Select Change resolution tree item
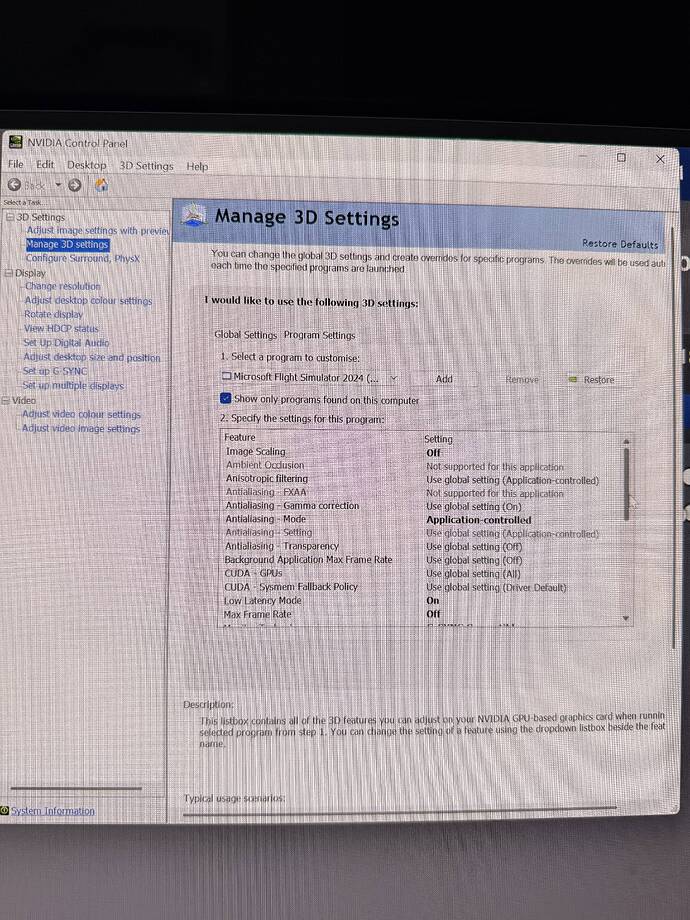The width and height of the screenshot is (690, 920). (62, 286)
